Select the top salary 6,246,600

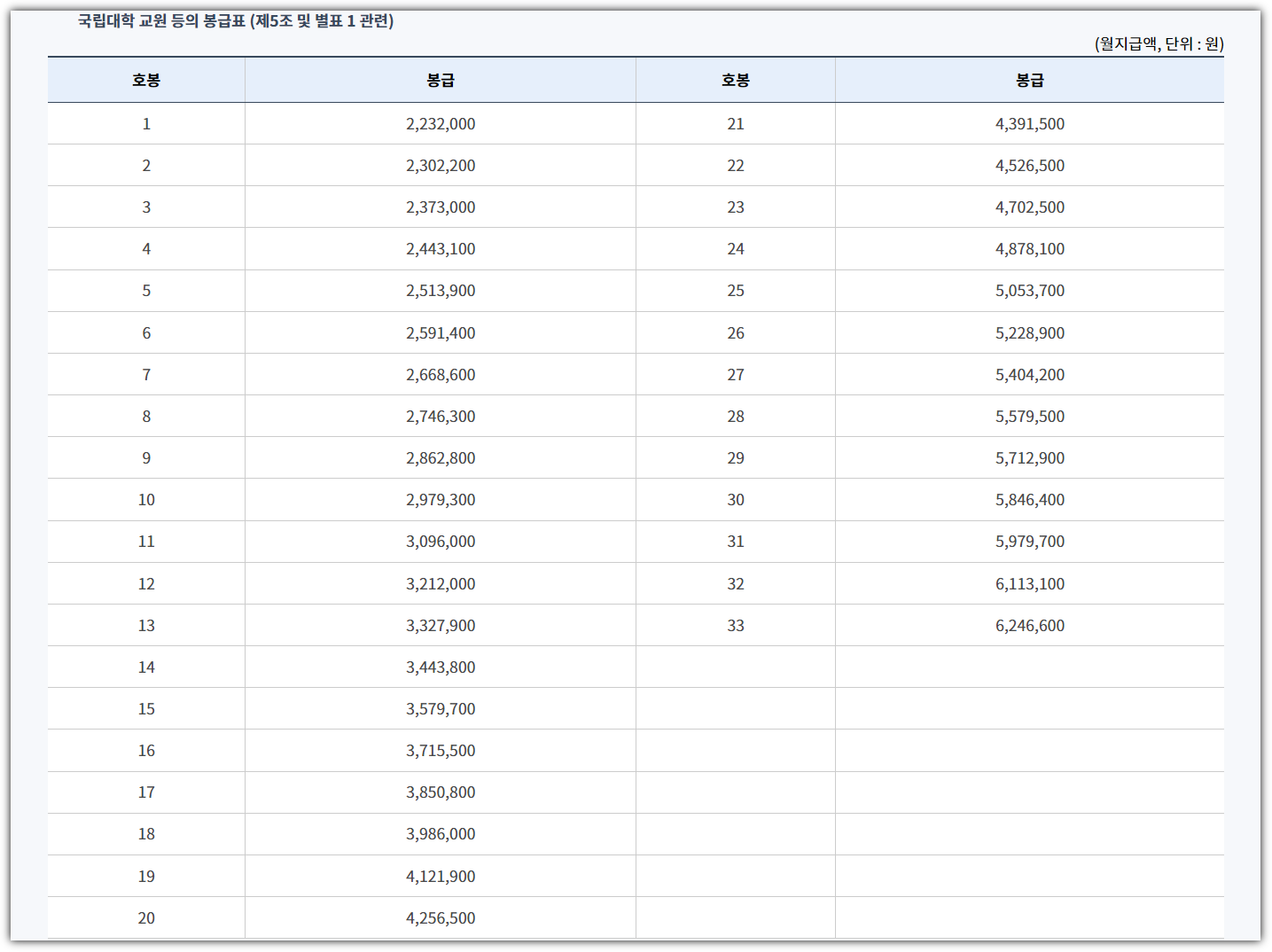point(1030,626)
